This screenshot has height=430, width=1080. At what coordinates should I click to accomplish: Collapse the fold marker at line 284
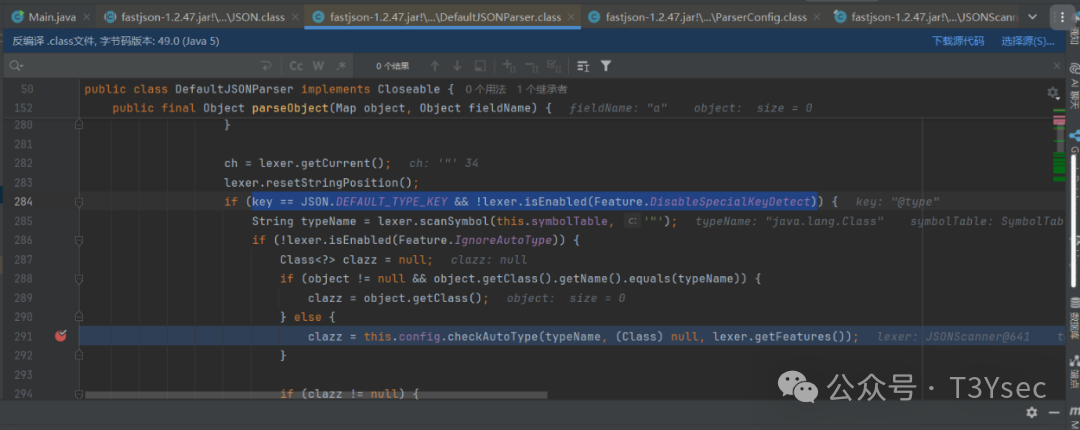coord(79,202)
